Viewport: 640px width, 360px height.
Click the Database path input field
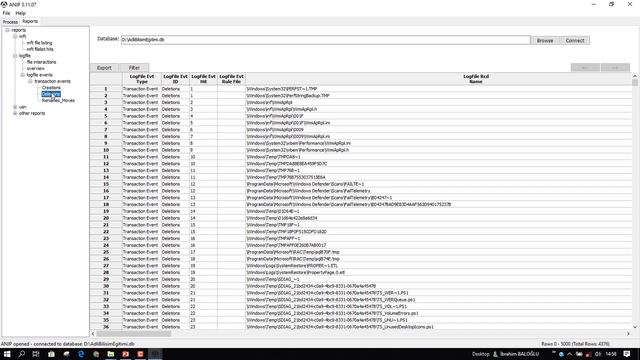click(325, 40)
